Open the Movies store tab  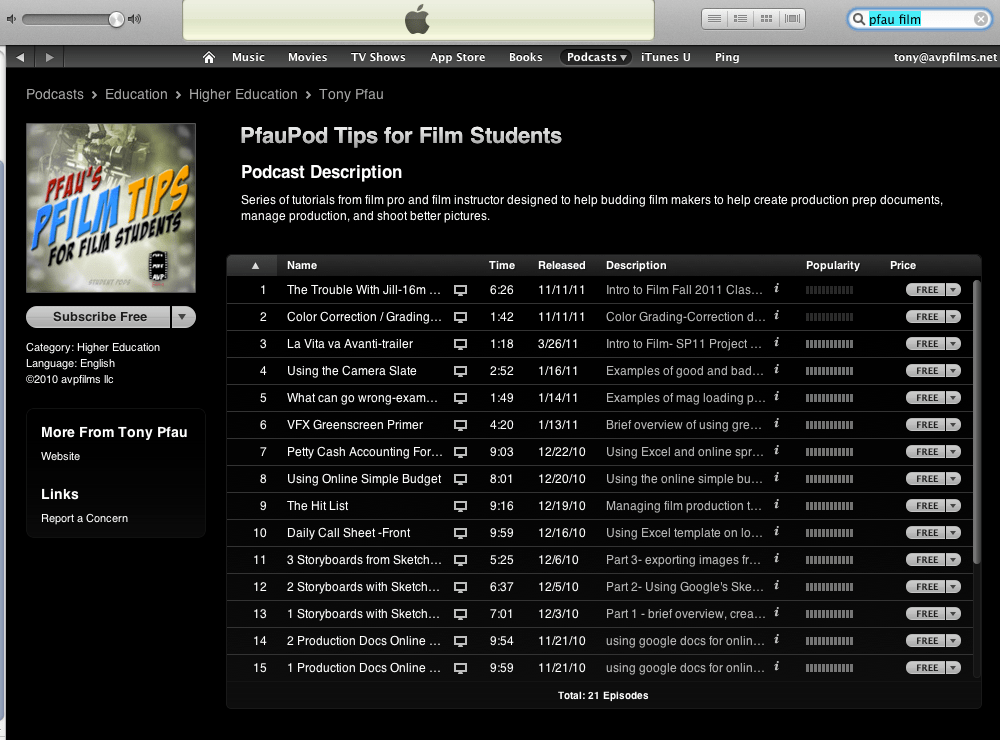pos(307,57)
